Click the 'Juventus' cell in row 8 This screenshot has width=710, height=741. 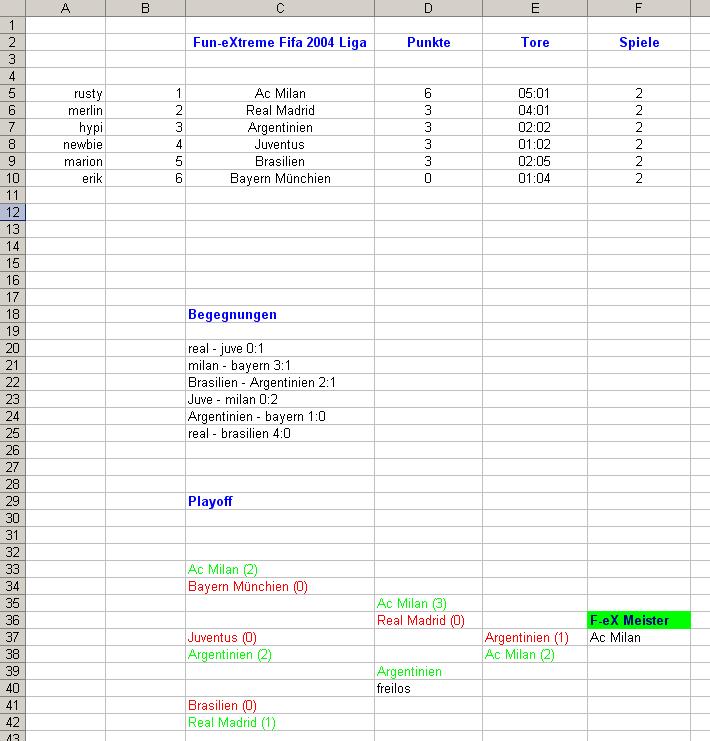(x=280, y=144)
